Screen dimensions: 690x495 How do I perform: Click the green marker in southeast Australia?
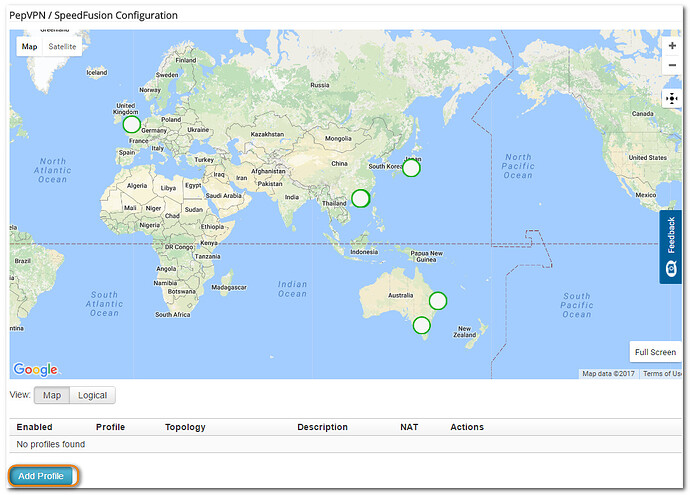(x=422, y=325)
